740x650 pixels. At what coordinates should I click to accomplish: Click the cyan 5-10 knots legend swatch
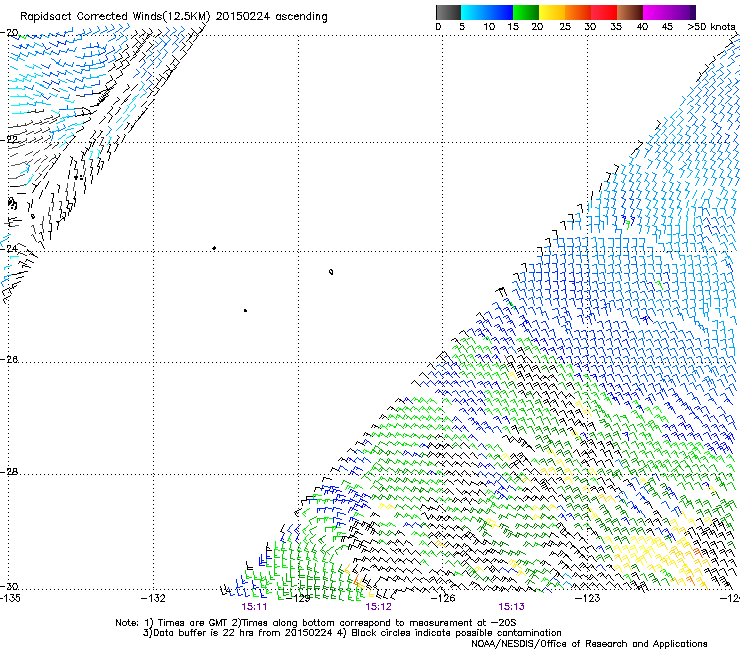tap(474, 12)
